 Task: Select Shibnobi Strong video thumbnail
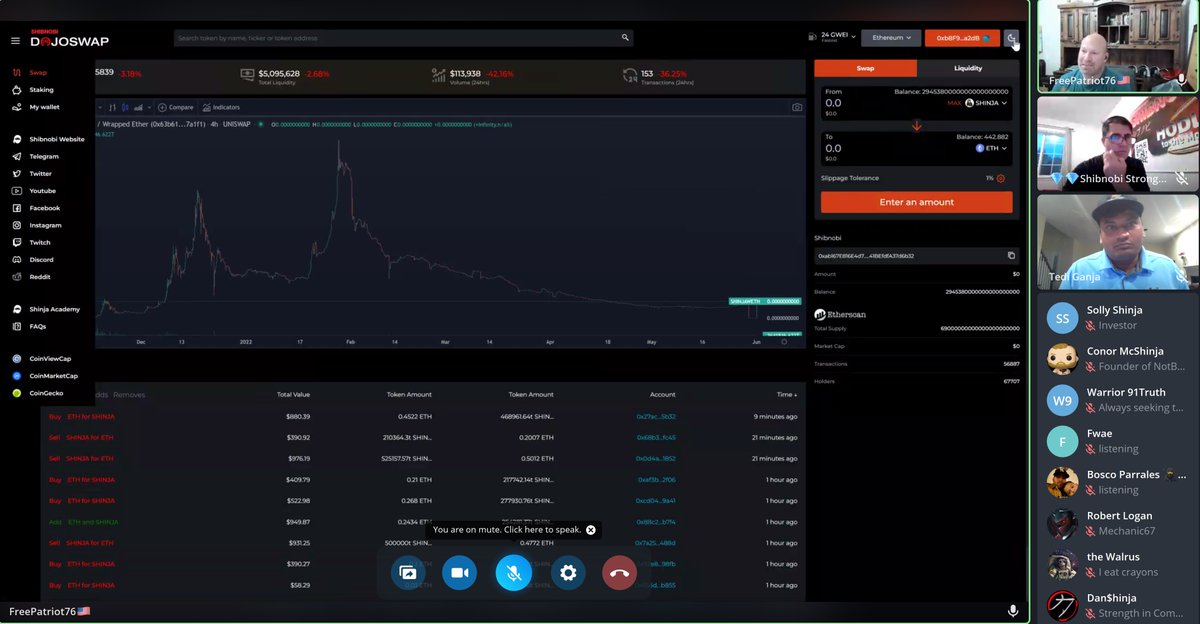pyautogui.click(x=1117, y=144)
